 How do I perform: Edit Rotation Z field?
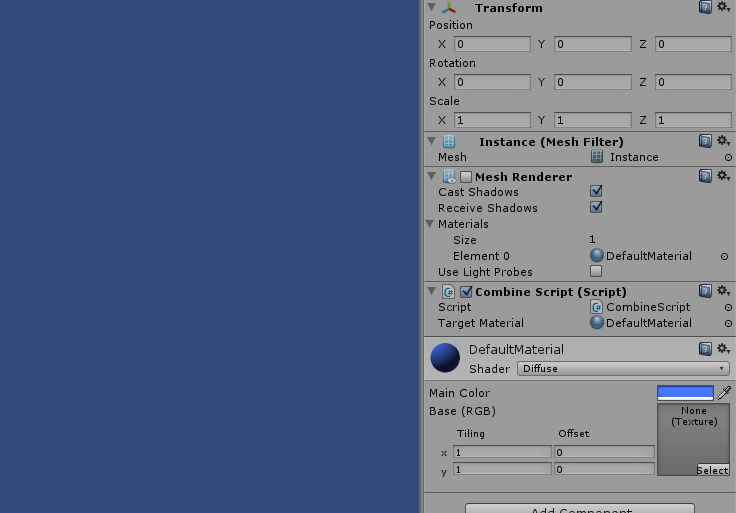coord(693,82)
